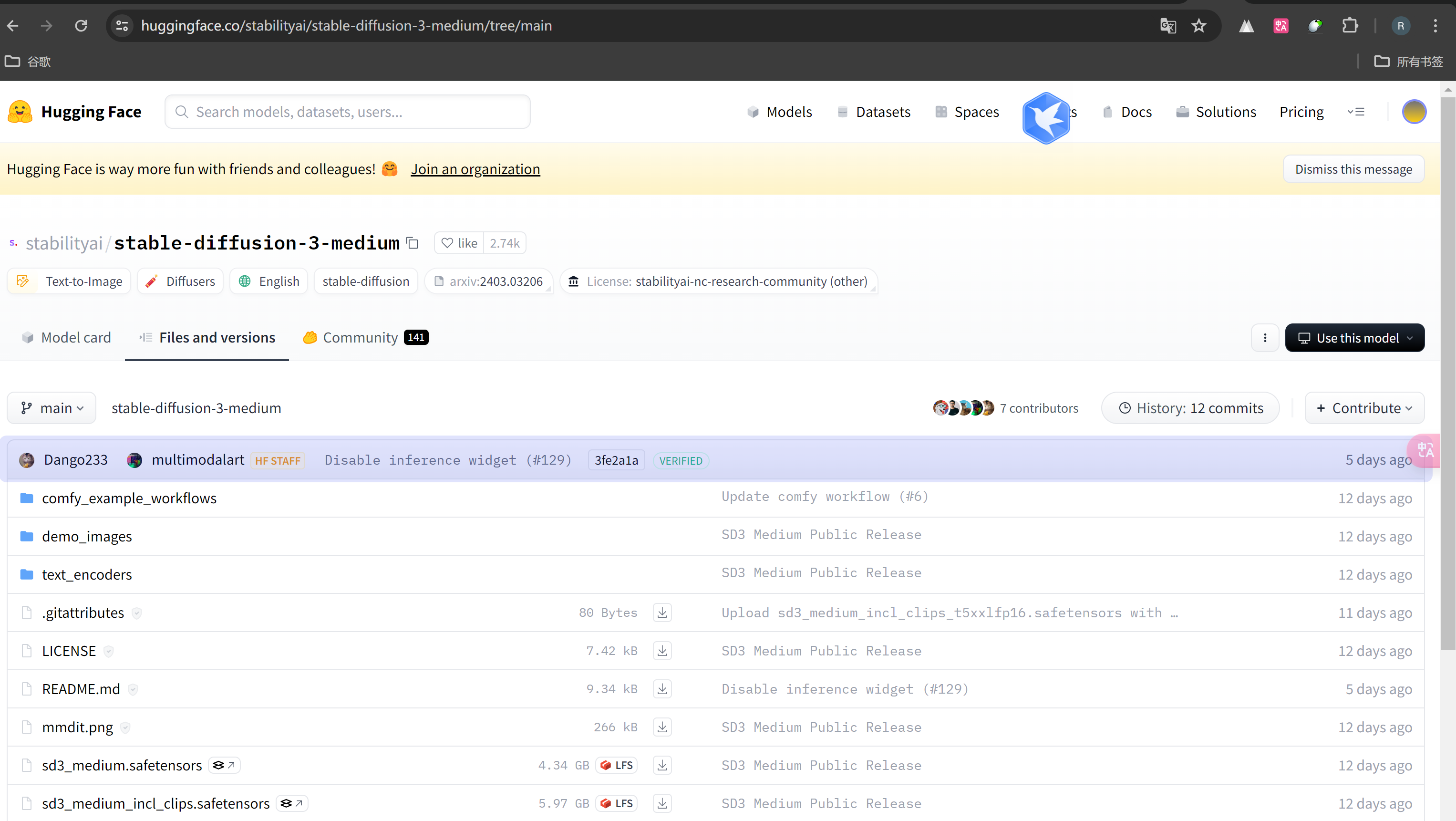Open the demo_images folder
The height and width of the screenshot is (821, 1456).
pos(86,536)
